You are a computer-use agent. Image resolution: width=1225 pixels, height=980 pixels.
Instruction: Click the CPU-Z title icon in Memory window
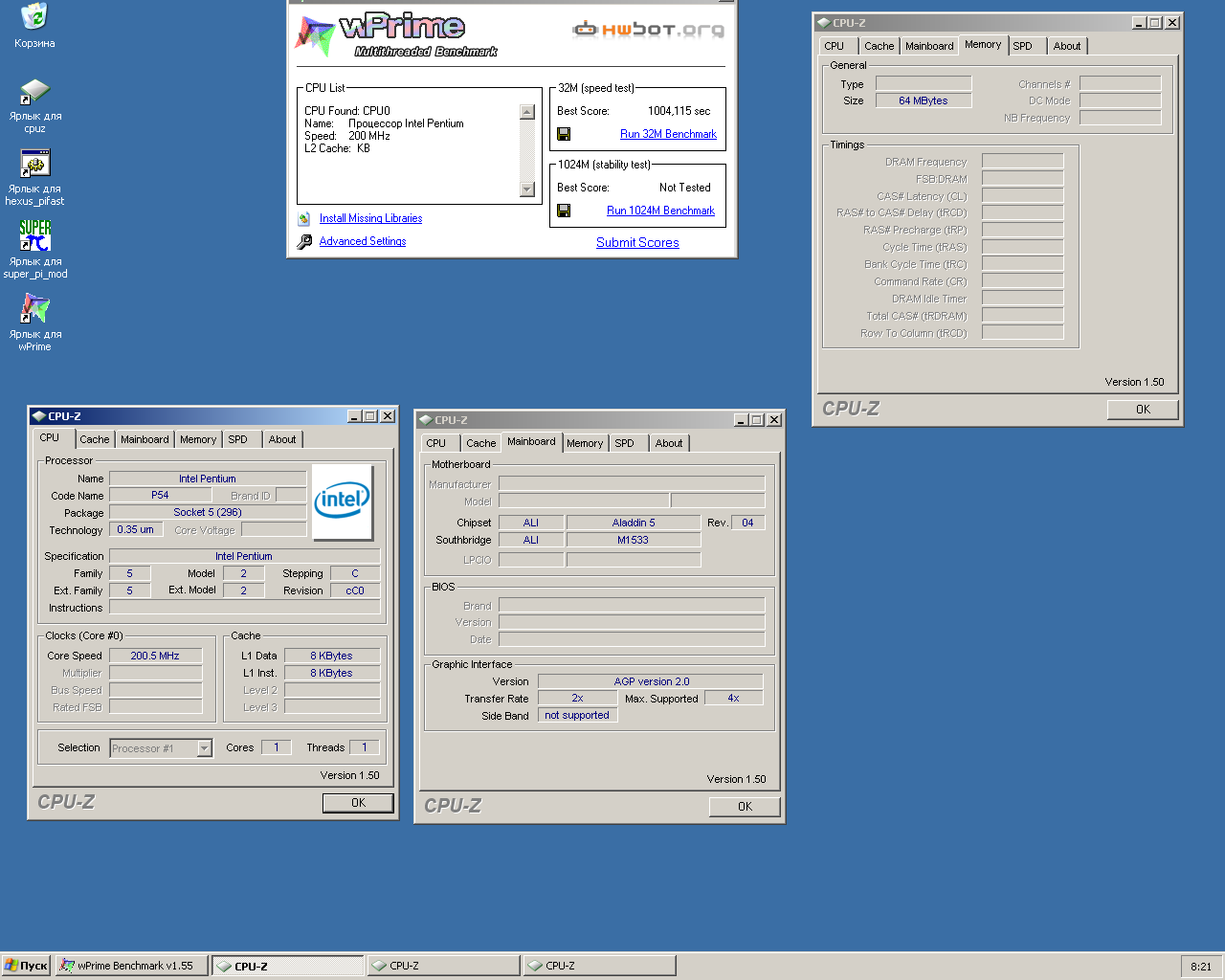823,23
